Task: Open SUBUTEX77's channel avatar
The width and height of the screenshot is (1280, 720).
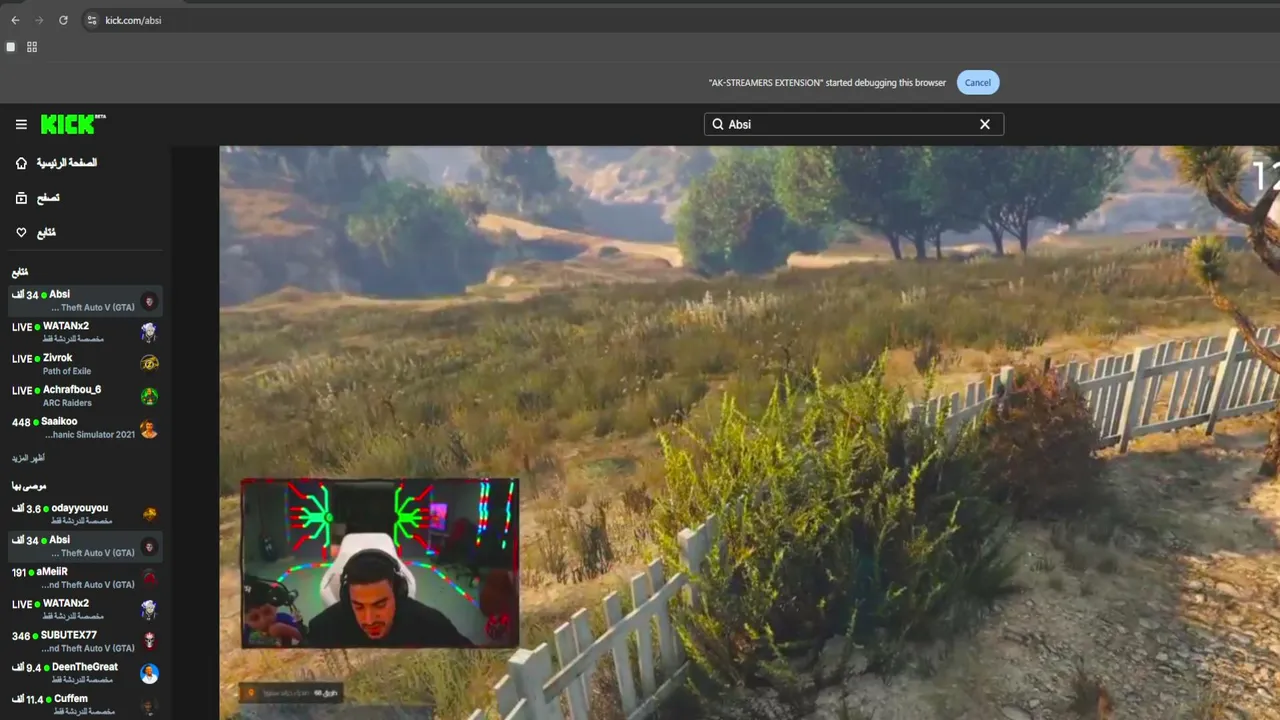Action: [149, 641]
